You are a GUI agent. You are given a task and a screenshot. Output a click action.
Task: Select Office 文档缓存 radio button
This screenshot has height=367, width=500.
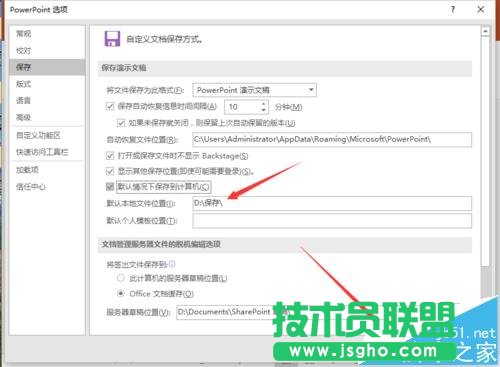click(121, 293)
